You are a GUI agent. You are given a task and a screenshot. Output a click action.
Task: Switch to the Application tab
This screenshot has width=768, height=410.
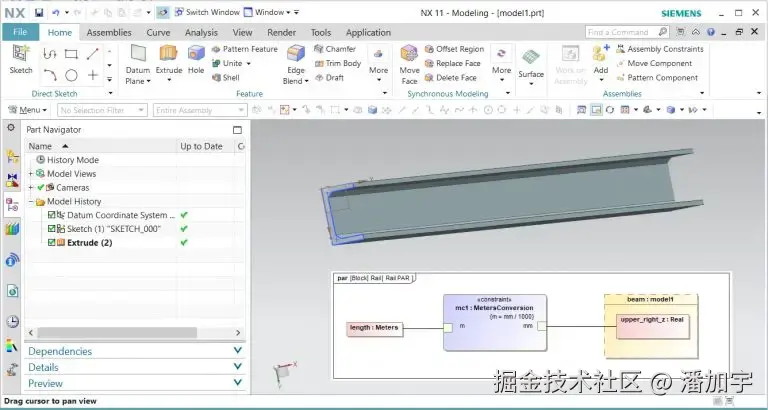(368, 33)
